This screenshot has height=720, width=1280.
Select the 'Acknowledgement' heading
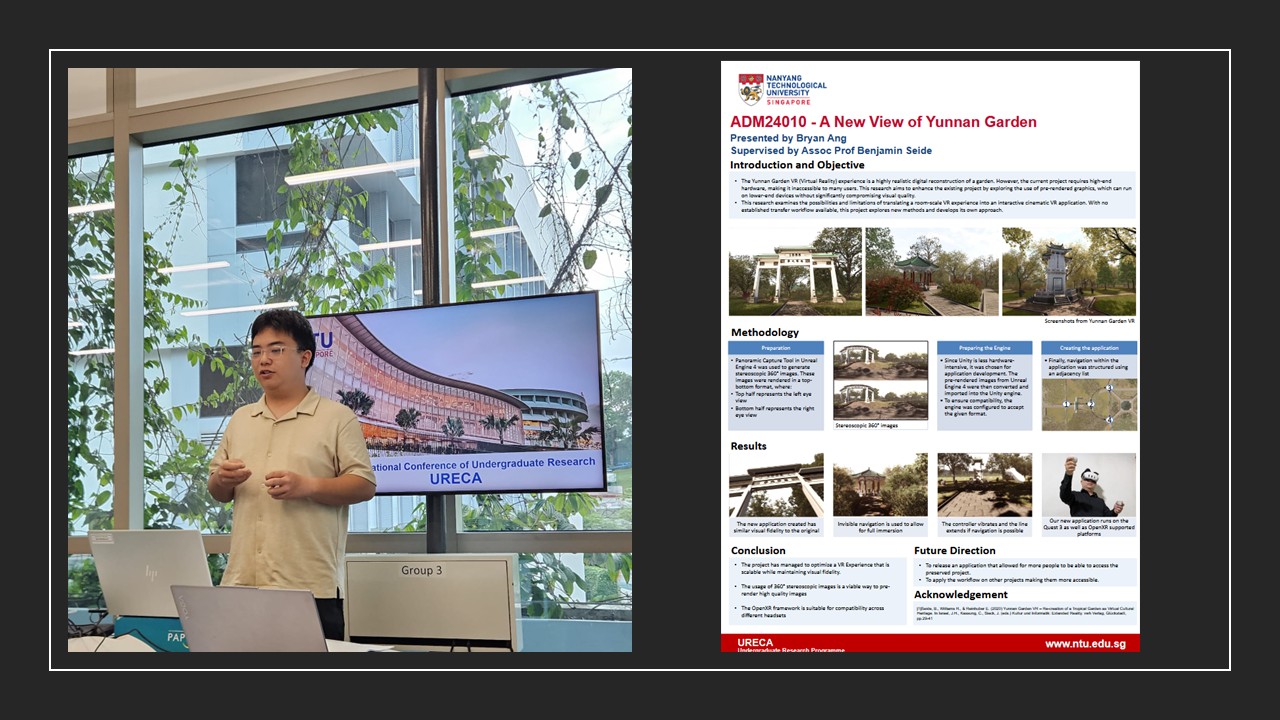click(x=961, y=595)
